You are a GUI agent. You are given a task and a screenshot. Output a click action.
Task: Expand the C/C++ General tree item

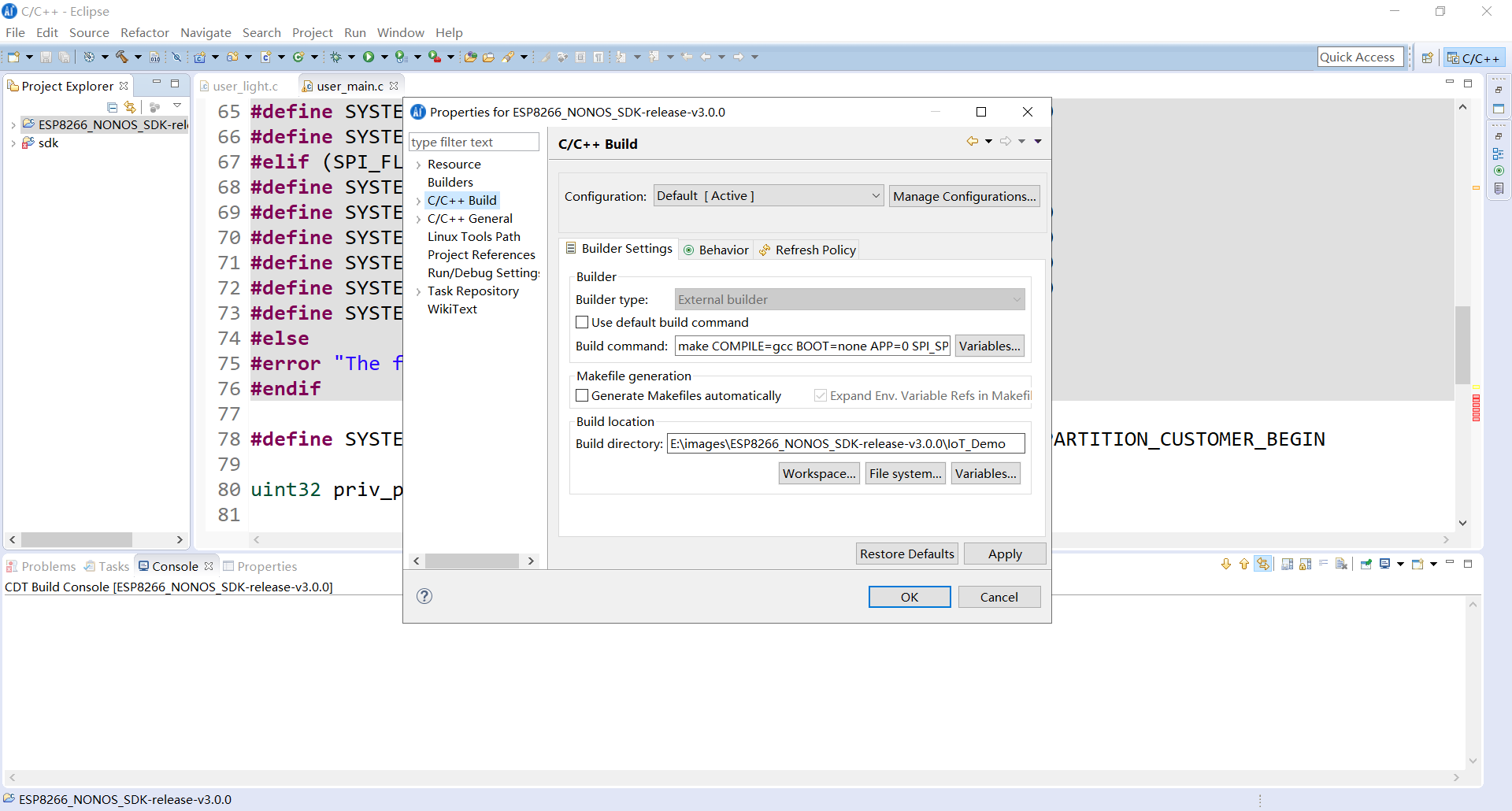(x=418, y=219)
